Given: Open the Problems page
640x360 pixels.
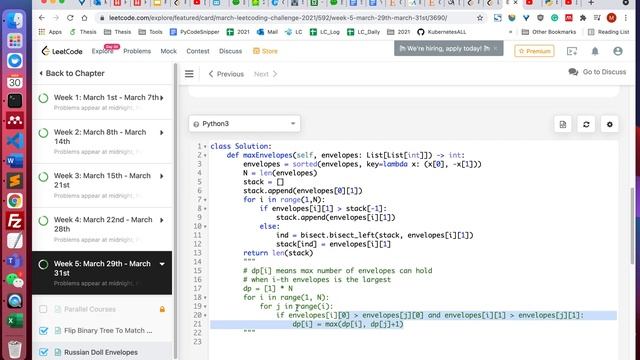Looking at the screenshot, I should (137, 51).
